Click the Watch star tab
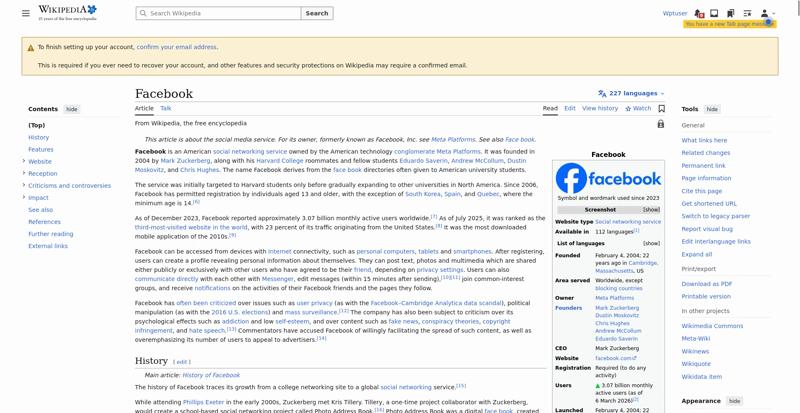The image size is (800, 413). [638, 108]
